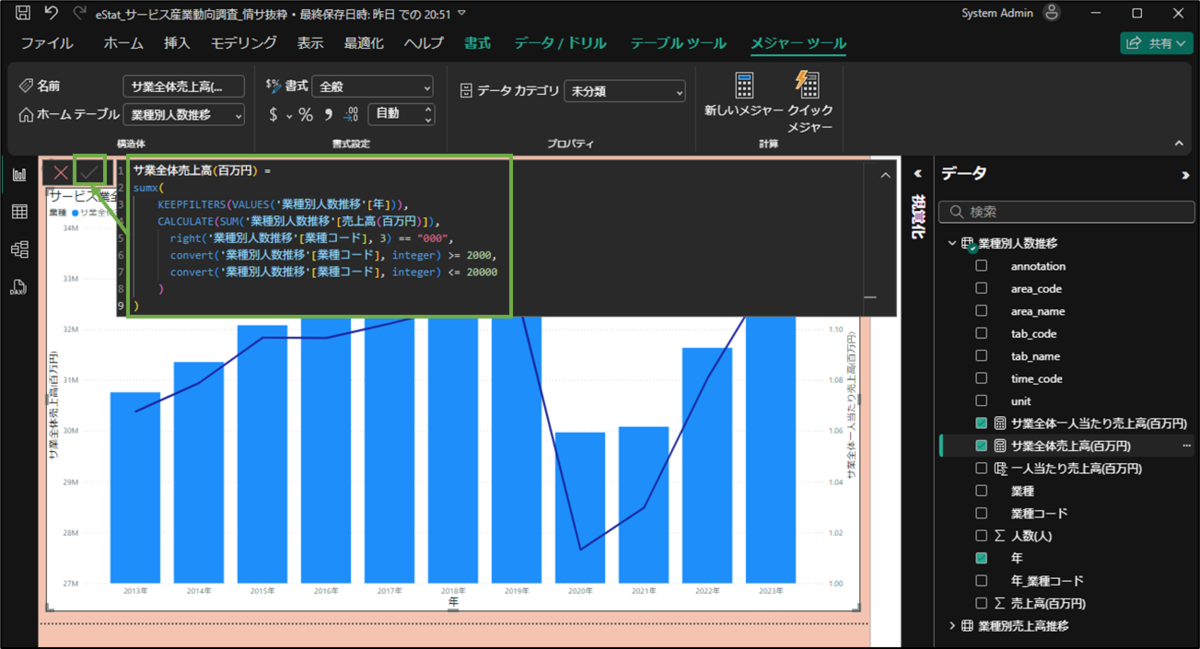Switch to the データ / ドリル tab
This screenshot has width=1200, height=649.
click(x=560, y=43)
